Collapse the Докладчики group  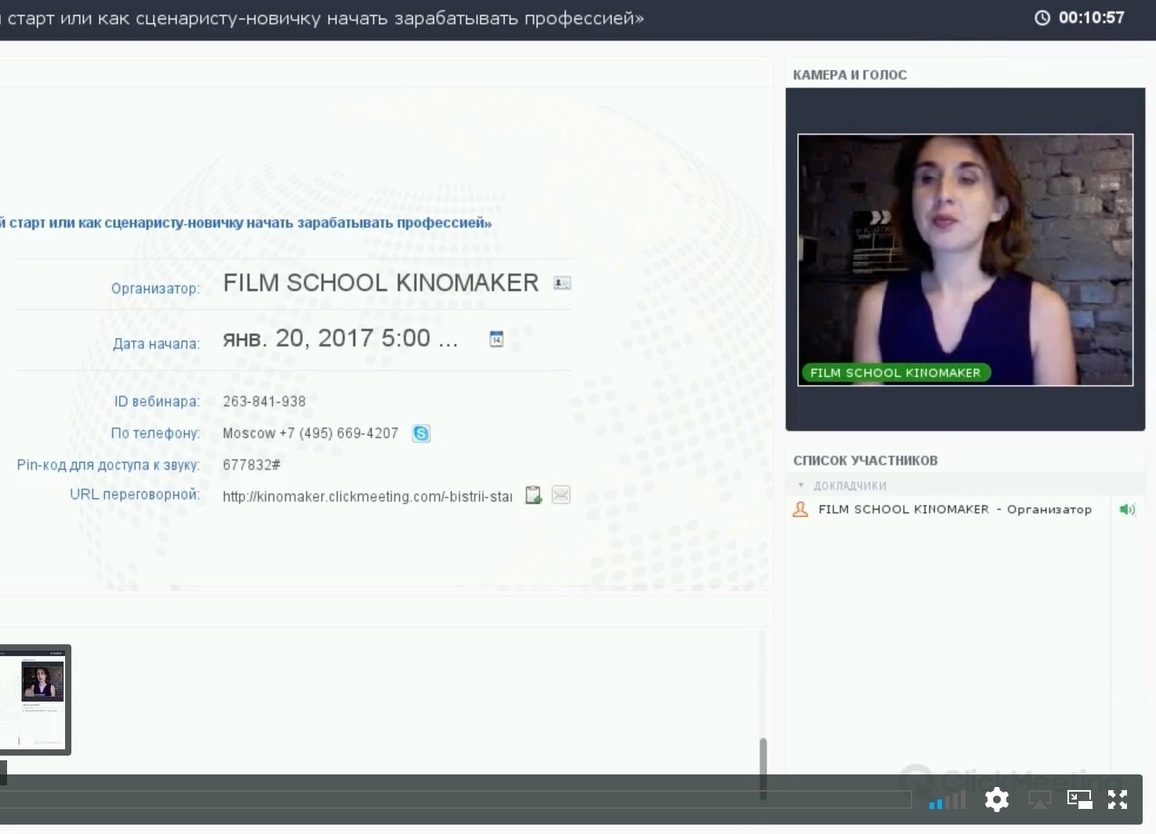tap(801, 485)
